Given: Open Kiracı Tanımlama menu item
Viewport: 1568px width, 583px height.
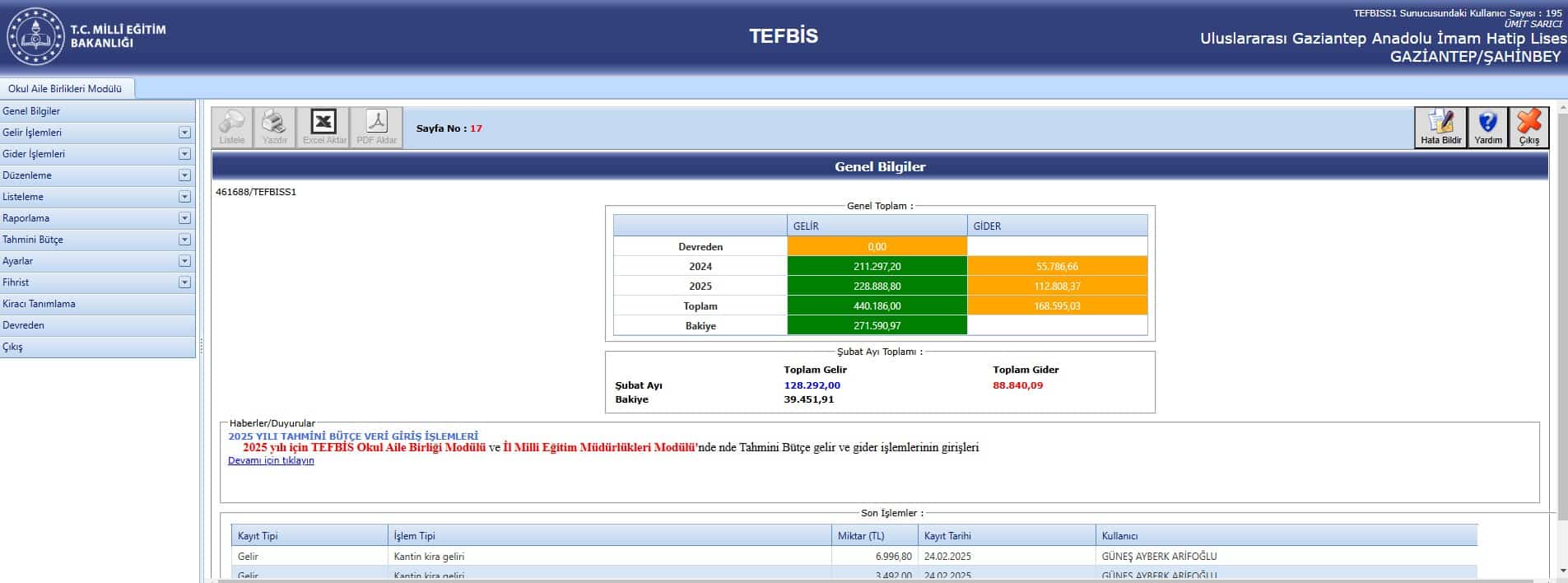Looking at the screenshot, I should point(98,304).
